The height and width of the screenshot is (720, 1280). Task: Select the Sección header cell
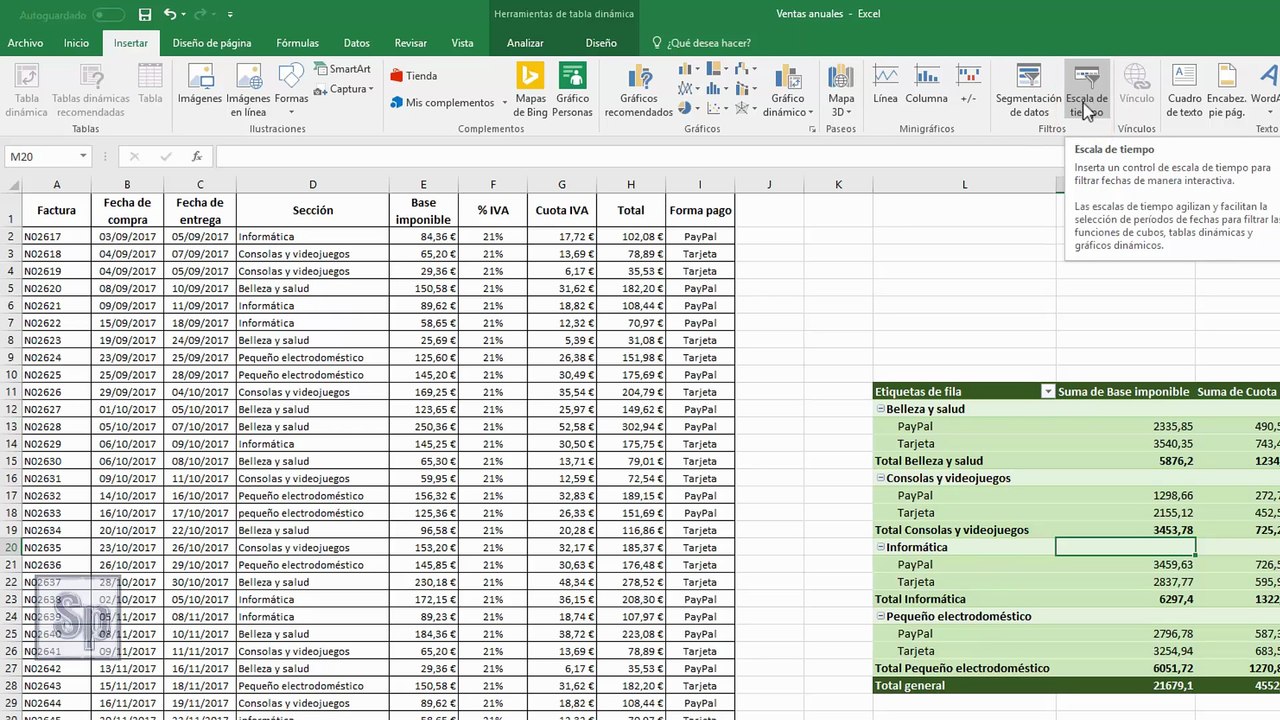313,211
